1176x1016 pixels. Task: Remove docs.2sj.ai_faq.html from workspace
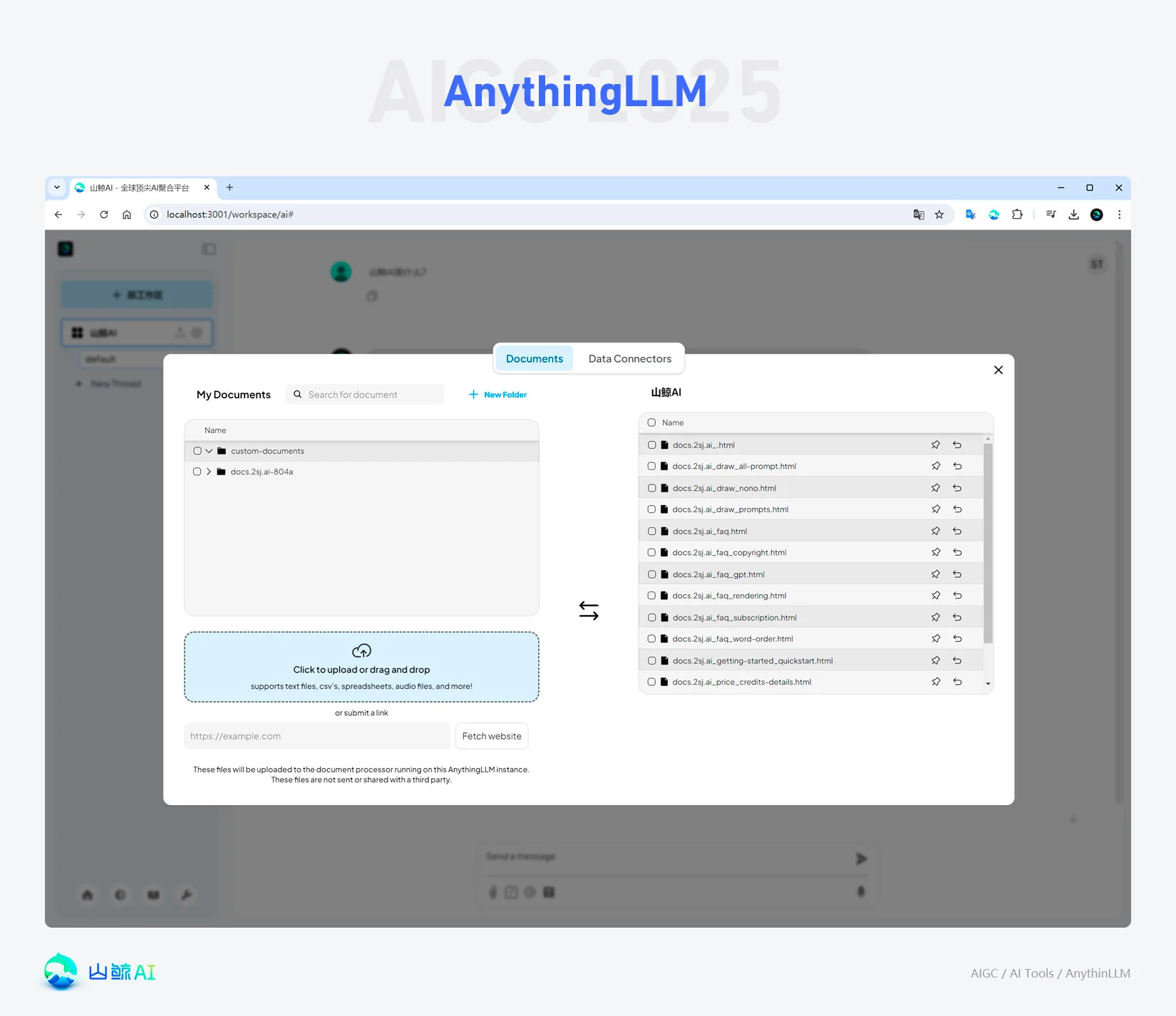(957, 531)
